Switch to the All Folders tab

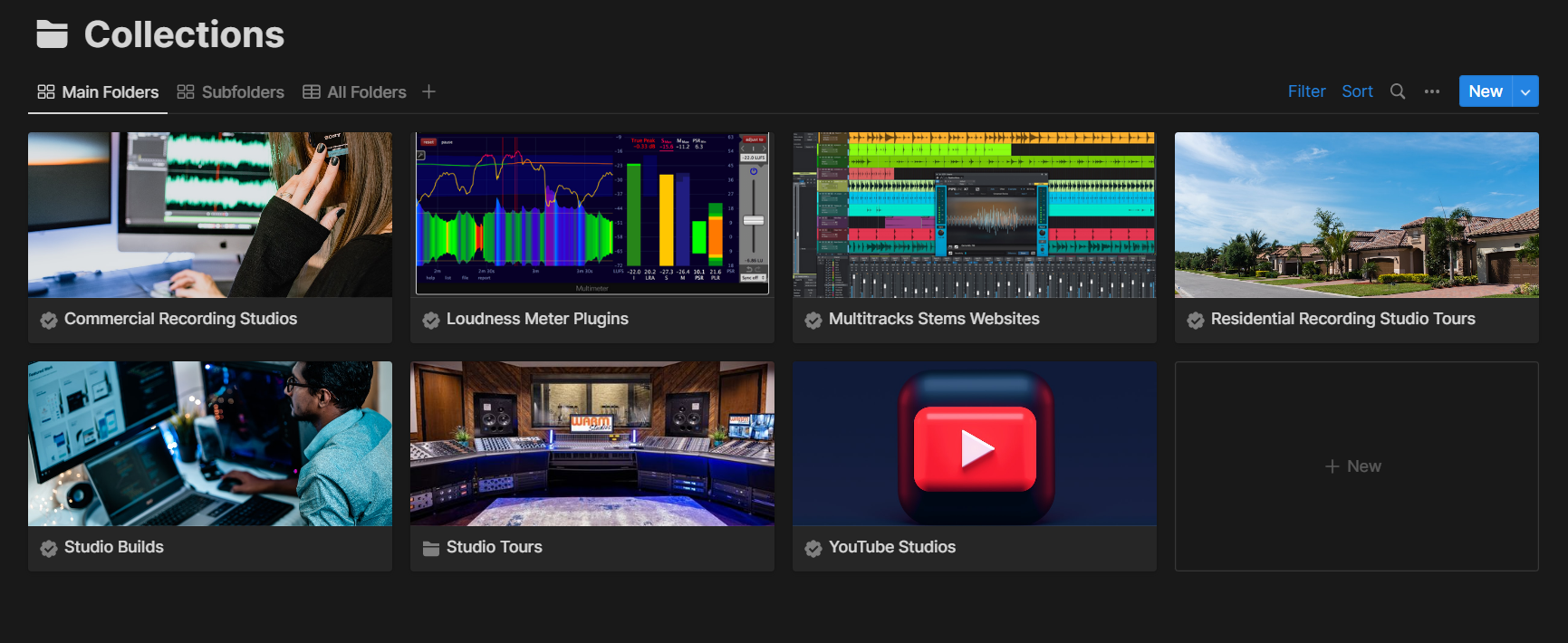[354, 91]
